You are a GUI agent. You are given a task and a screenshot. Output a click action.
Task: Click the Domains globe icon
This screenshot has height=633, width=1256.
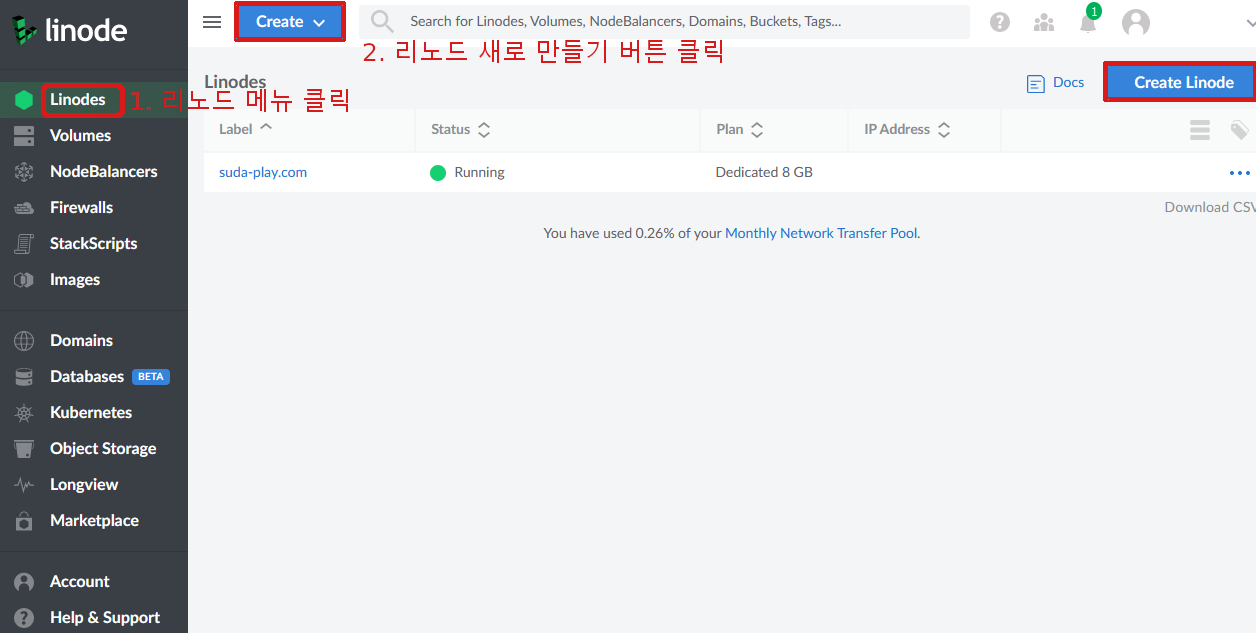(24, 341)
